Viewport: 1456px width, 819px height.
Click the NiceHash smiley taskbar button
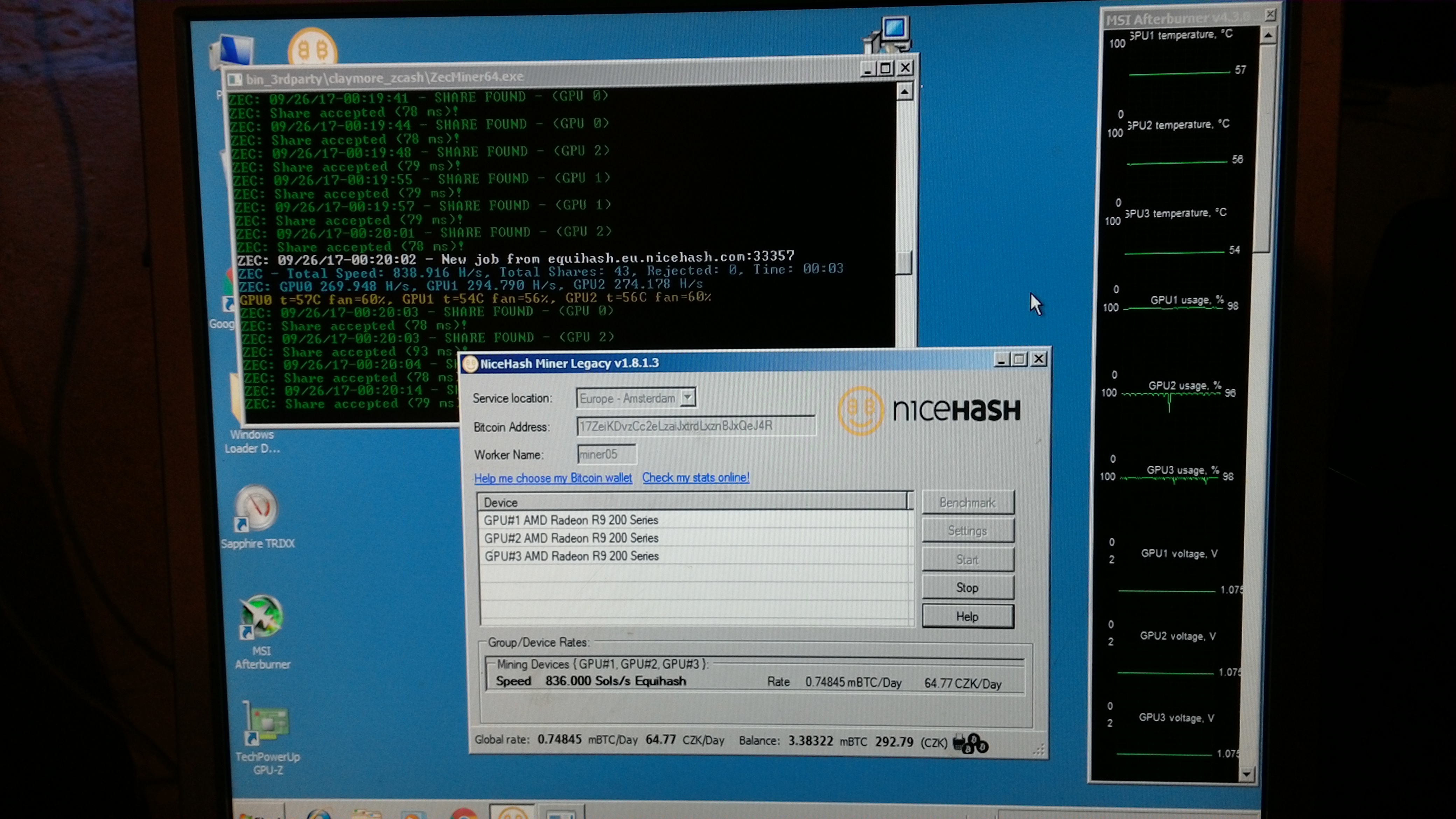pyautogui.click(x=512, y=812)
